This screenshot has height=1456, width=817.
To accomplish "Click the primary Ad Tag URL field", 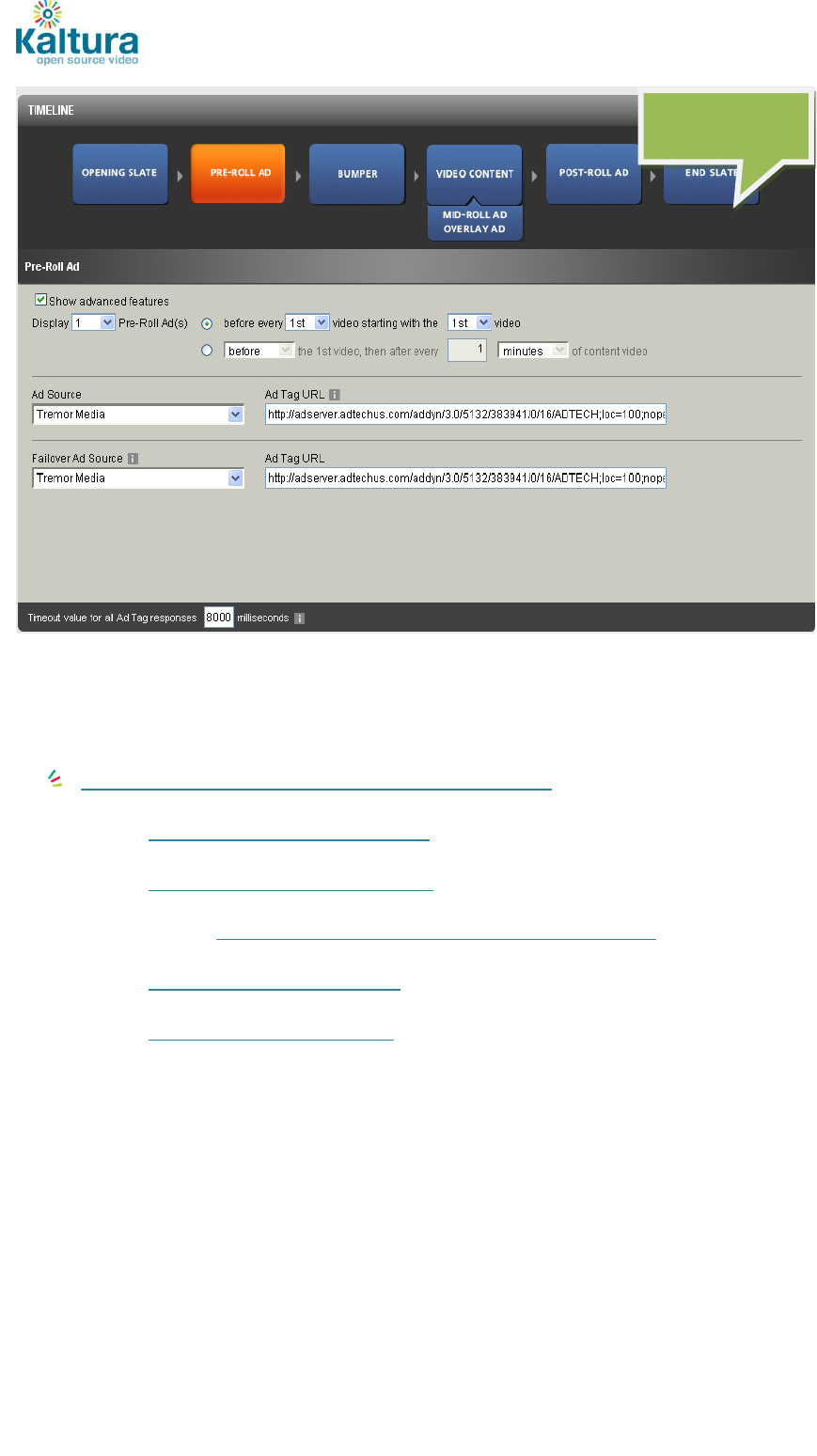I will point(465,415).
